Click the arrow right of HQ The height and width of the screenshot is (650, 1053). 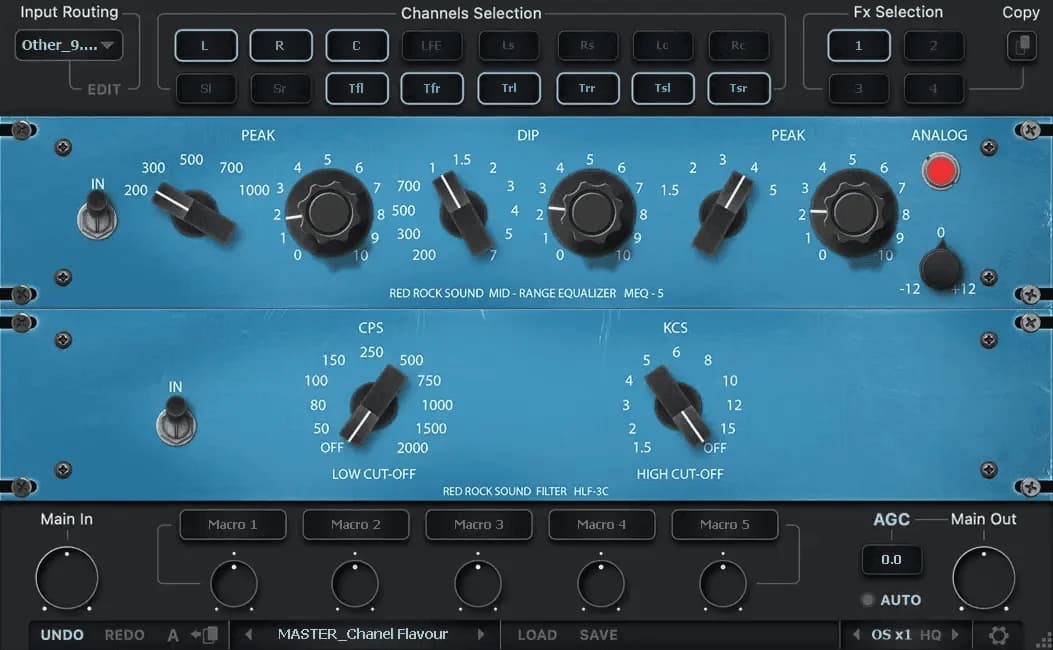coord(955,635)
